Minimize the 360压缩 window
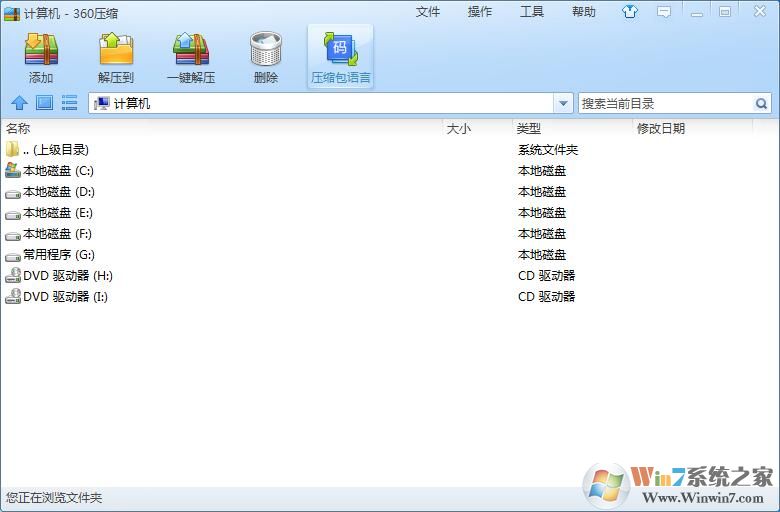Viewport: 780px width, 512px height. 696,12
